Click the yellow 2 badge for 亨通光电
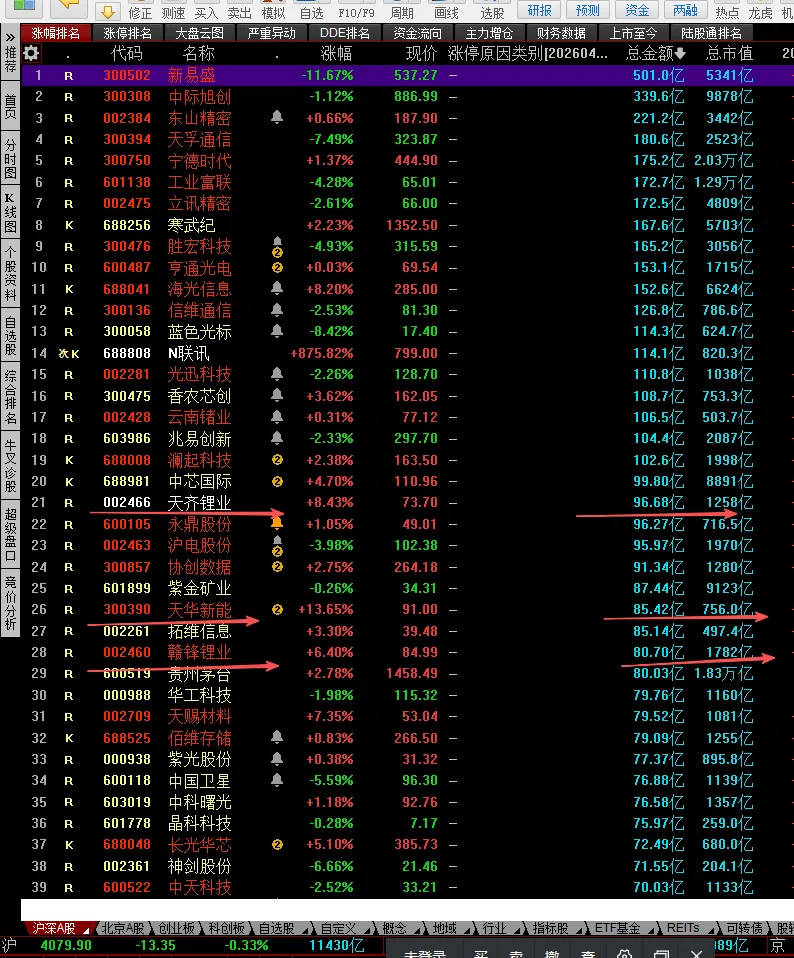The width and height of the screenshot is (794, 958). tap(277, 268)
